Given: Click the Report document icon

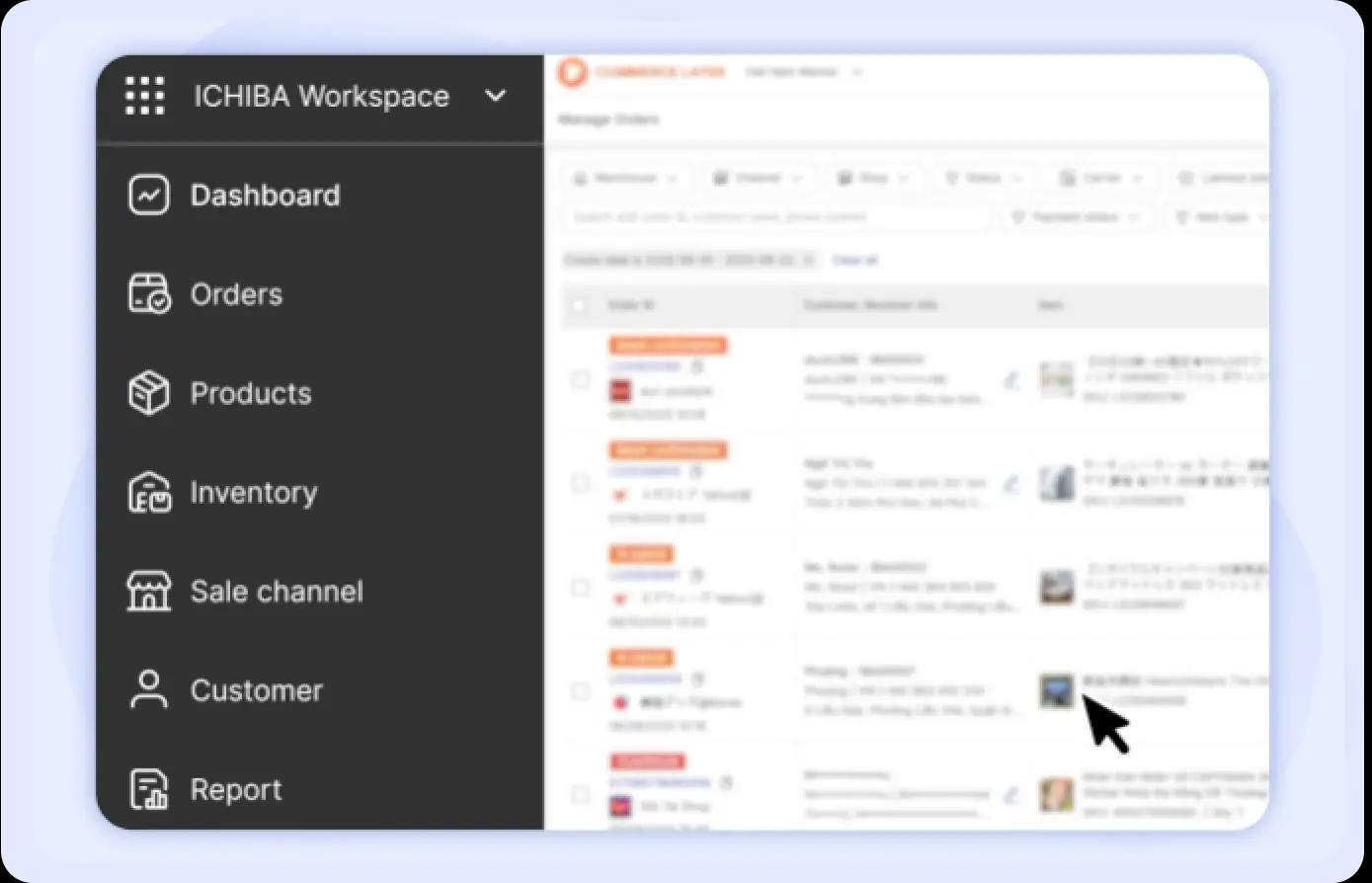Looking at the screenshot, I should tap(148, 788).
